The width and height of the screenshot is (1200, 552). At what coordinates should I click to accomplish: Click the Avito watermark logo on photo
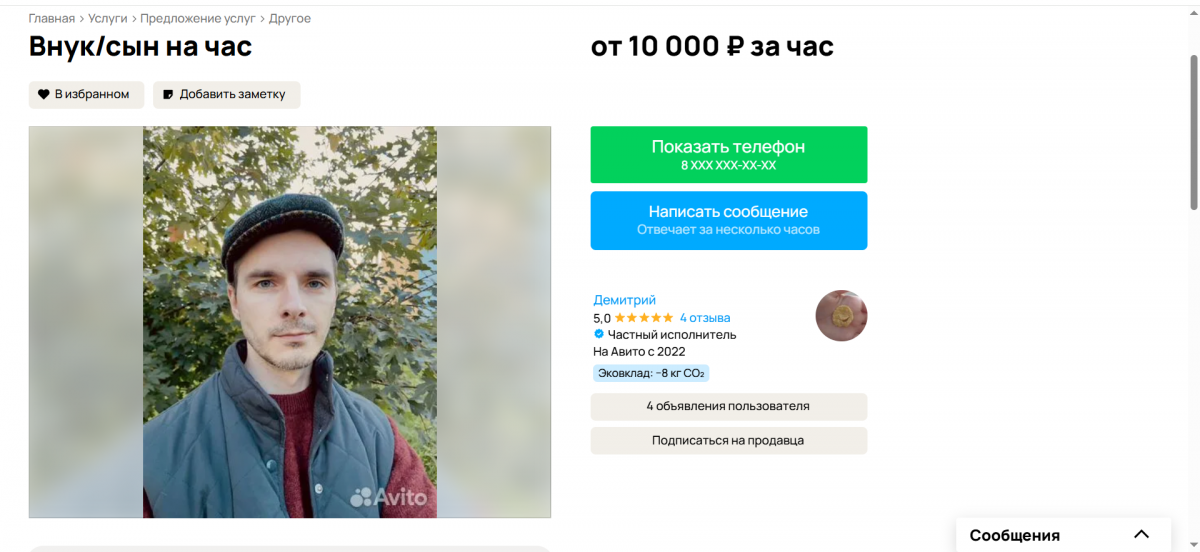coord(389,497)
